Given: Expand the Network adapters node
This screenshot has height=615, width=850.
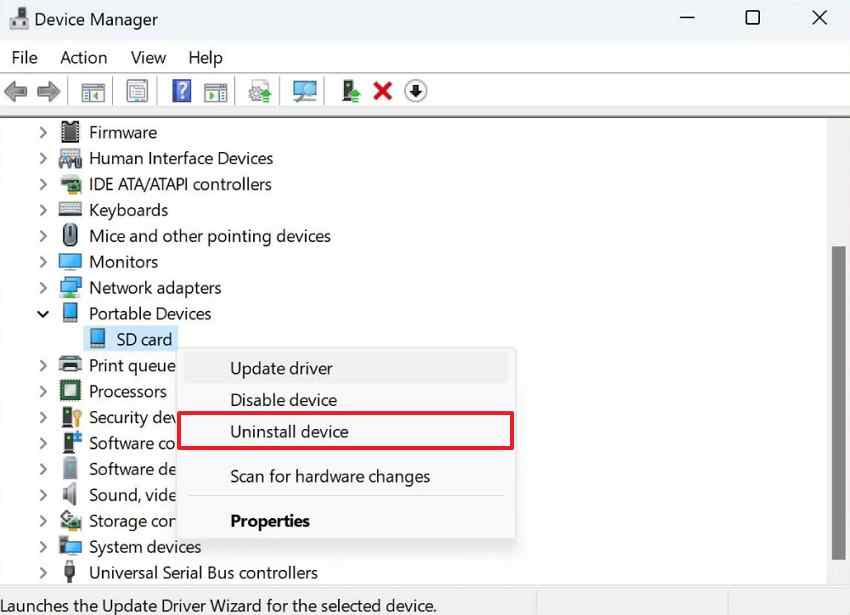Looking at the screenshot, I should click(x=43, y=288).
